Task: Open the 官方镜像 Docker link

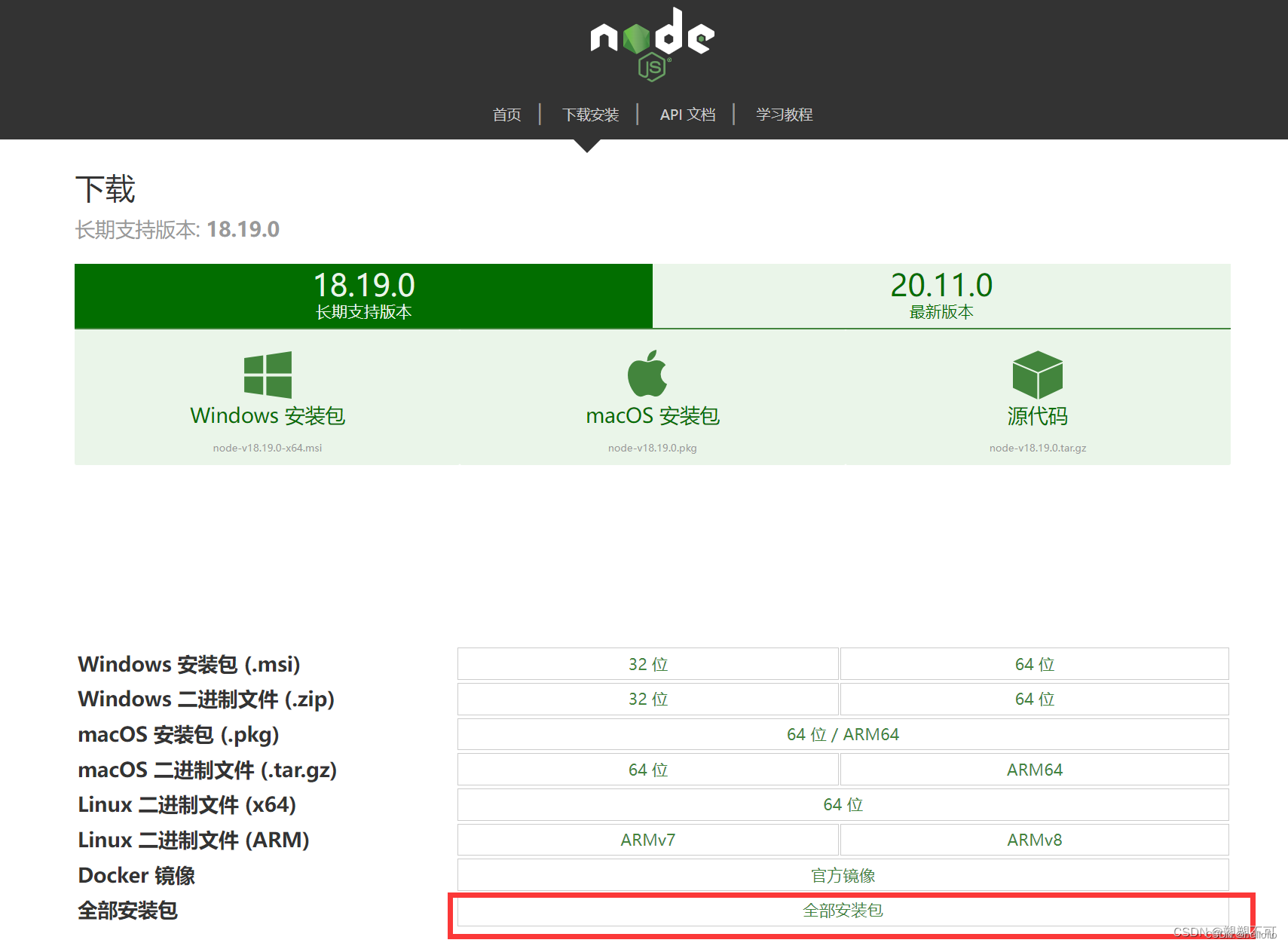Action: (843, 875)
